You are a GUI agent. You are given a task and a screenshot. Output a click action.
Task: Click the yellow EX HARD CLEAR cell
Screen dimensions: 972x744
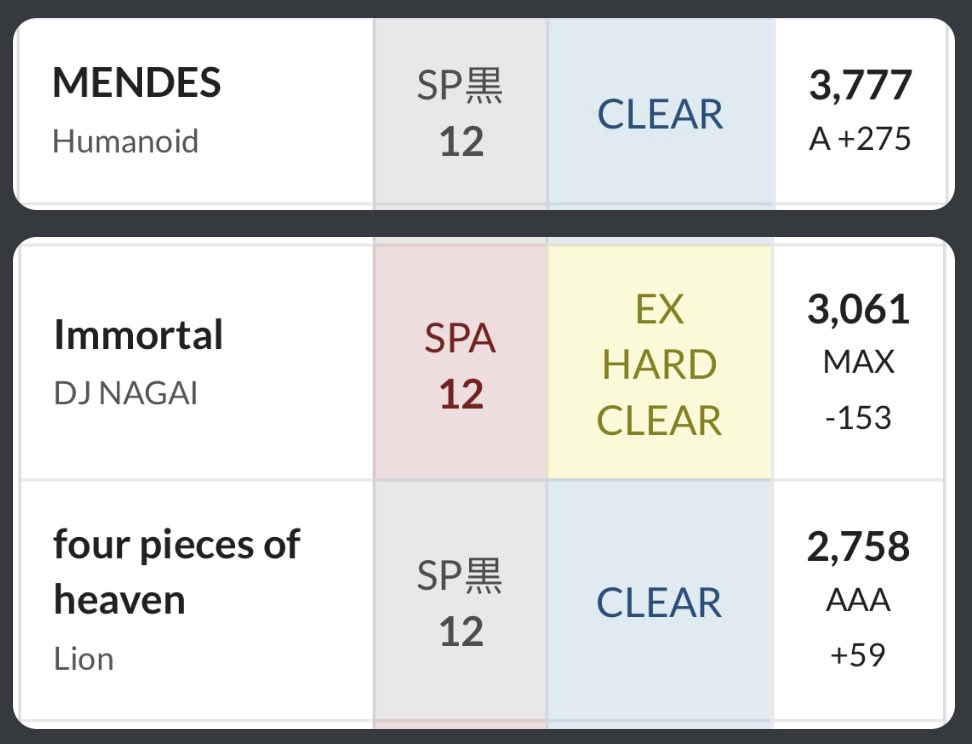tap(660, 365)
